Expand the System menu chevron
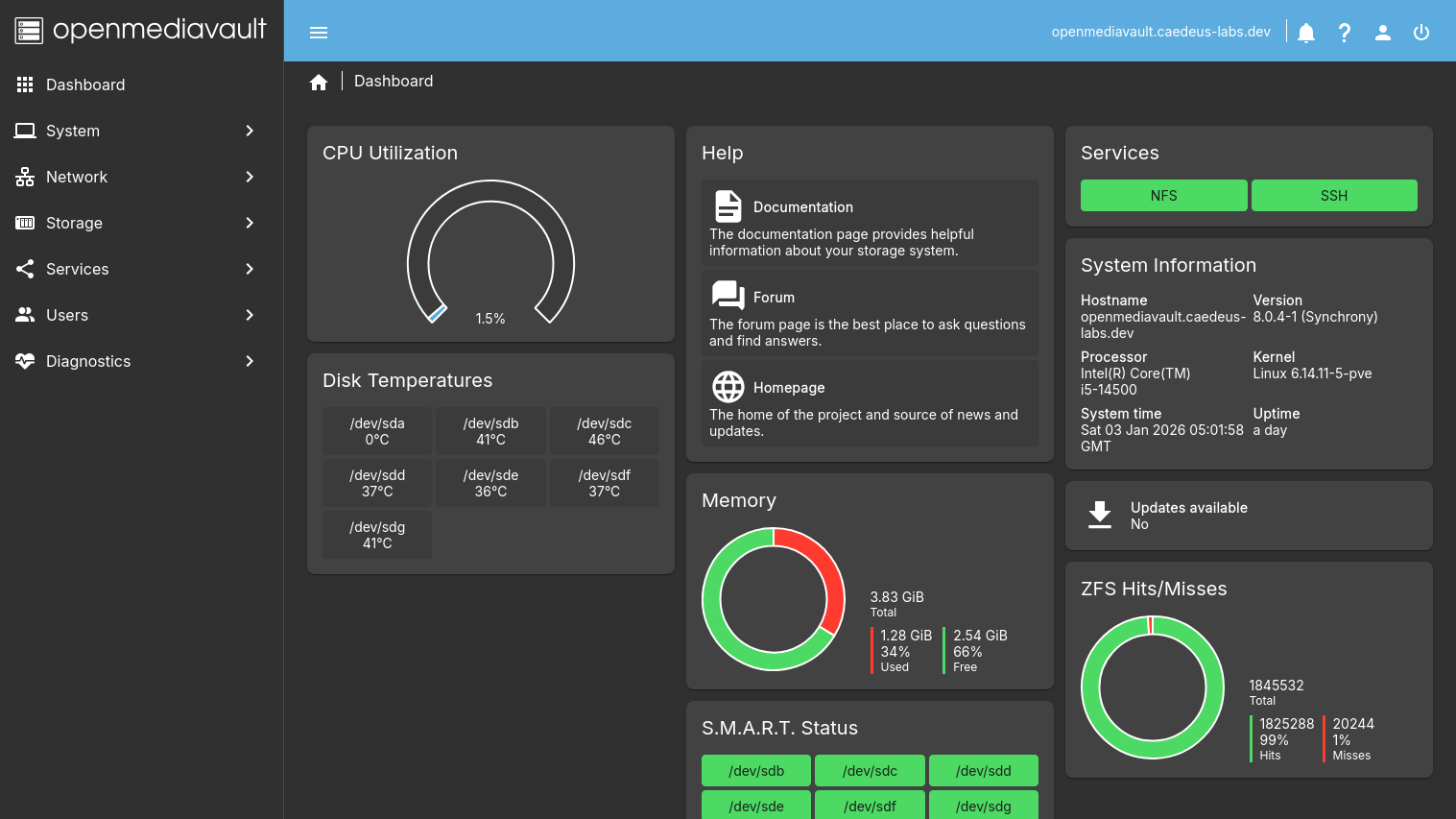This screenshot has height=819, width=1456. tap(250, 131)
